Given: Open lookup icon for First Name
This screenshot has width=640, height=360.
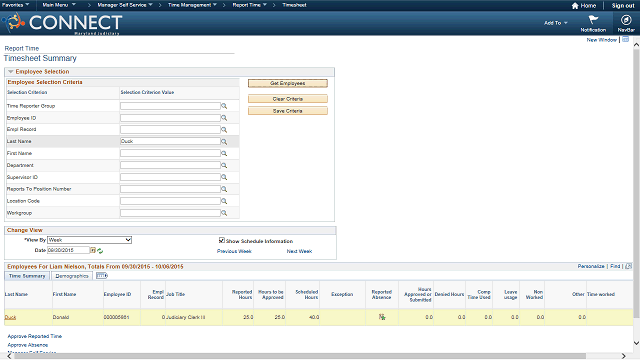Looking at the screenshot, I should click(224, 153).
